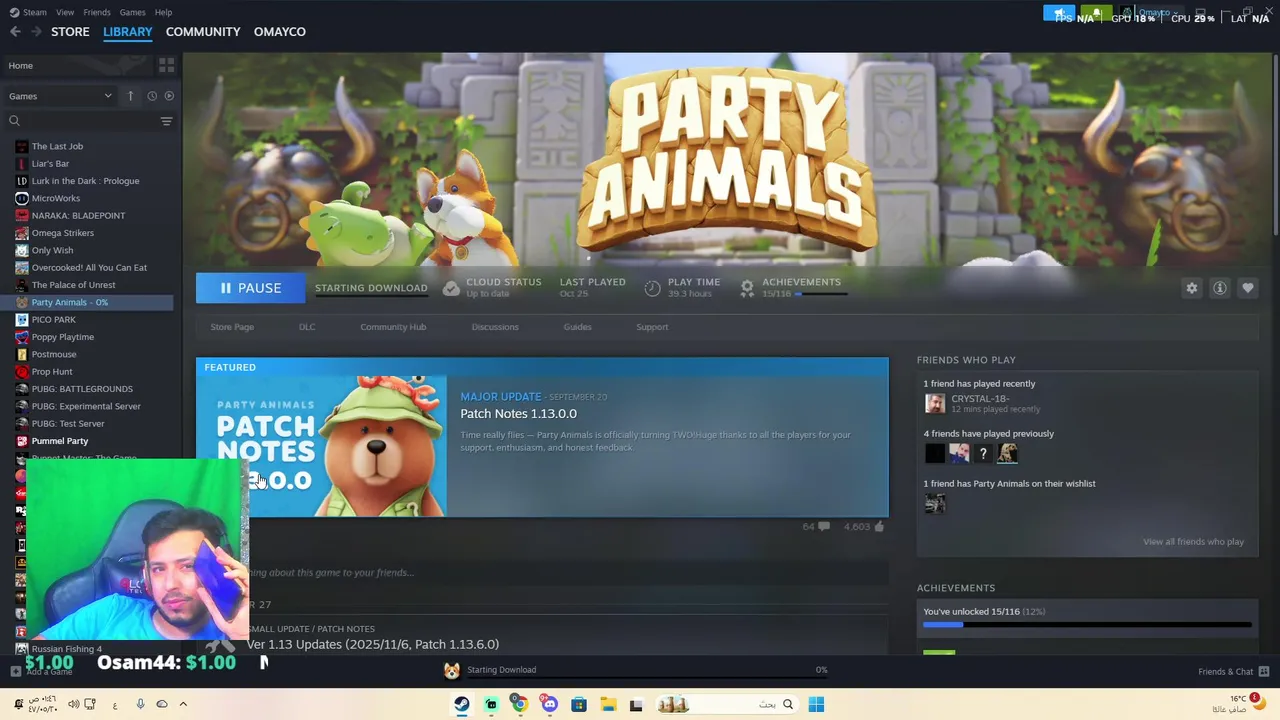
Task: Add Party Animals to favorites heart
Action: click(1248, 288)
